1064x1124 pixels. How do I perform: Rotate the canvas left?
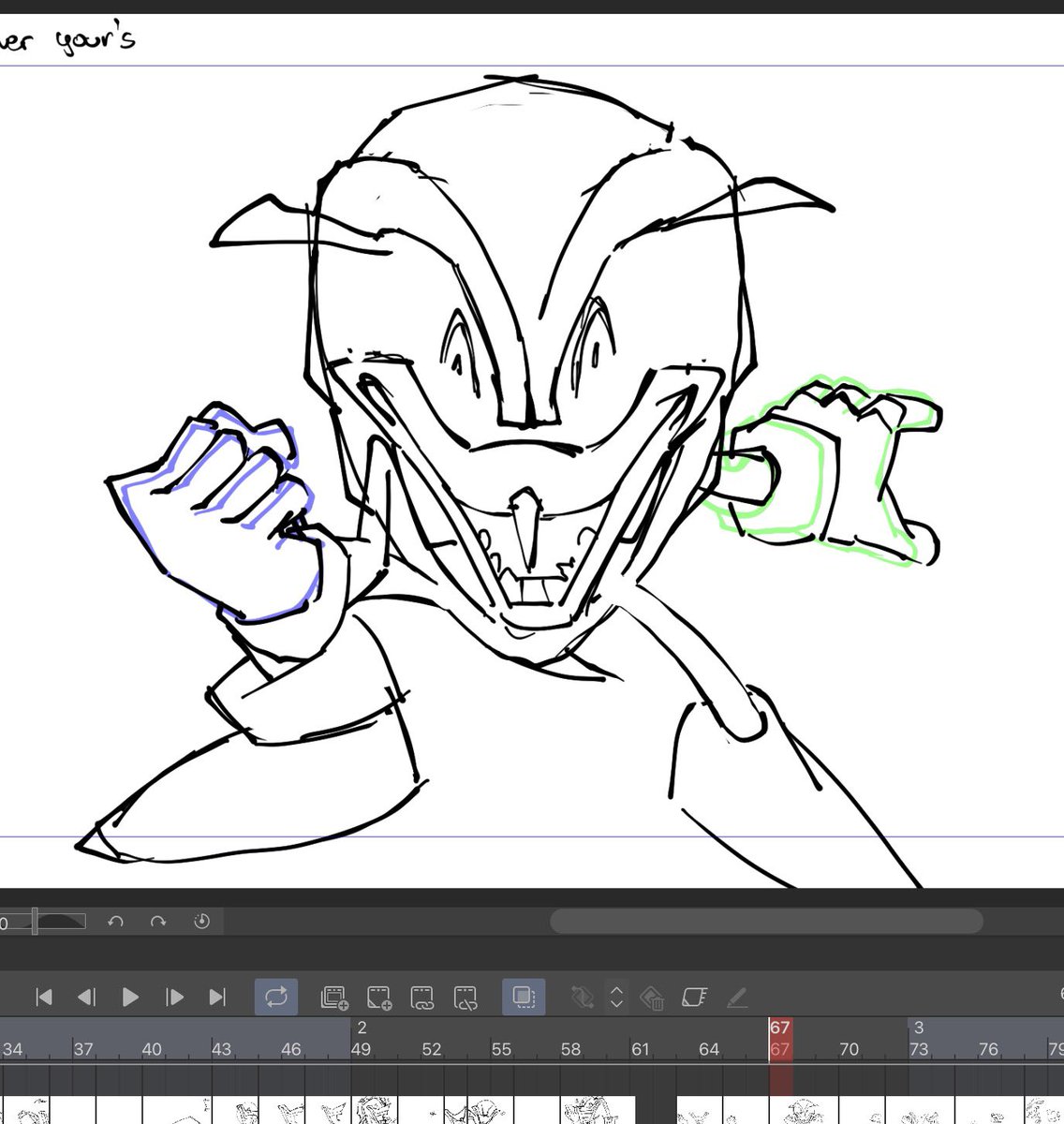click(x=115, y=922)
